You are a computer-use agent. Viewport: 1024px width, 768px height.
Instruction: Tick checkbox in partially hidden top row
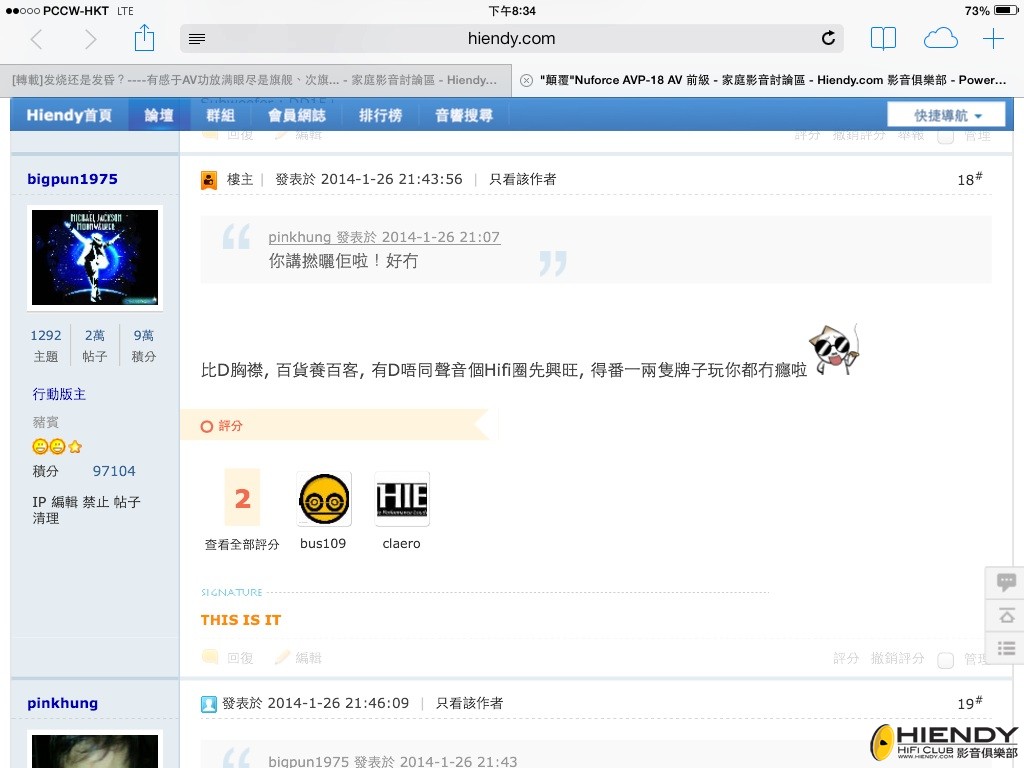click(945, 136)
